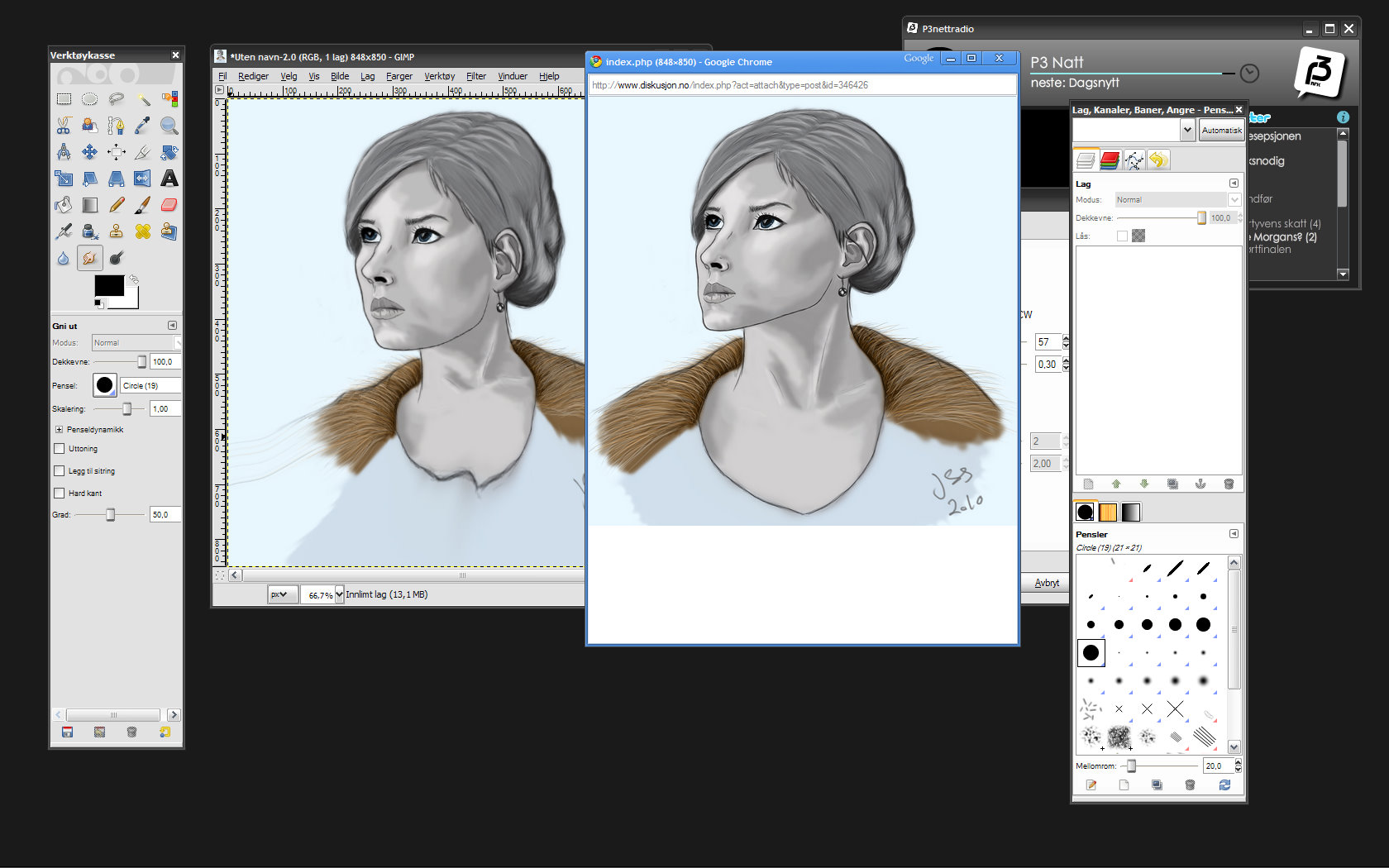
Task: Open the image selector dropdown beside Automatisk
Action: (1187, 130)
